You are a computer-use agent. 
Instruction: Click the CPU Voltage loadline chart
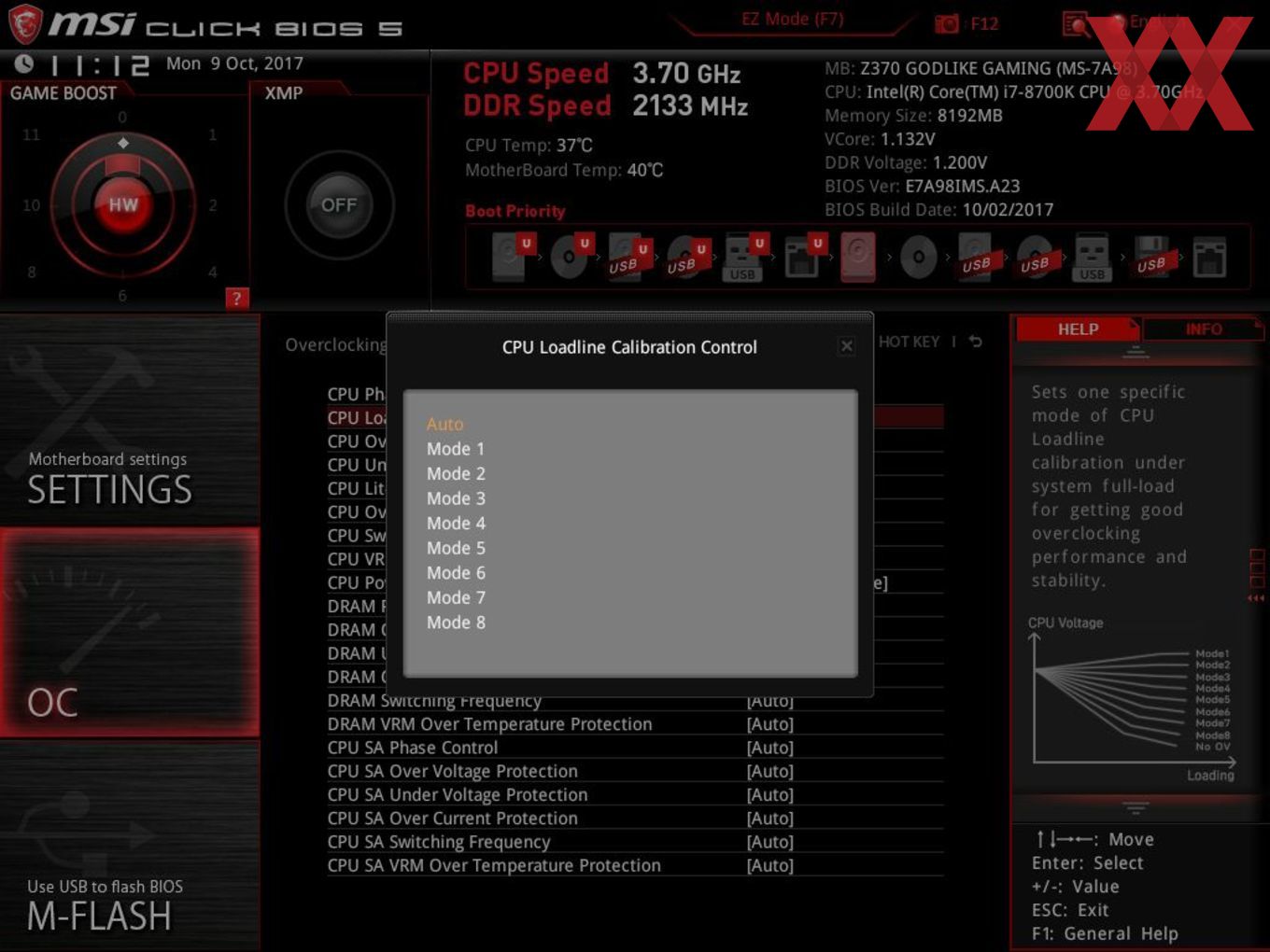click(x=1133, y=699)
